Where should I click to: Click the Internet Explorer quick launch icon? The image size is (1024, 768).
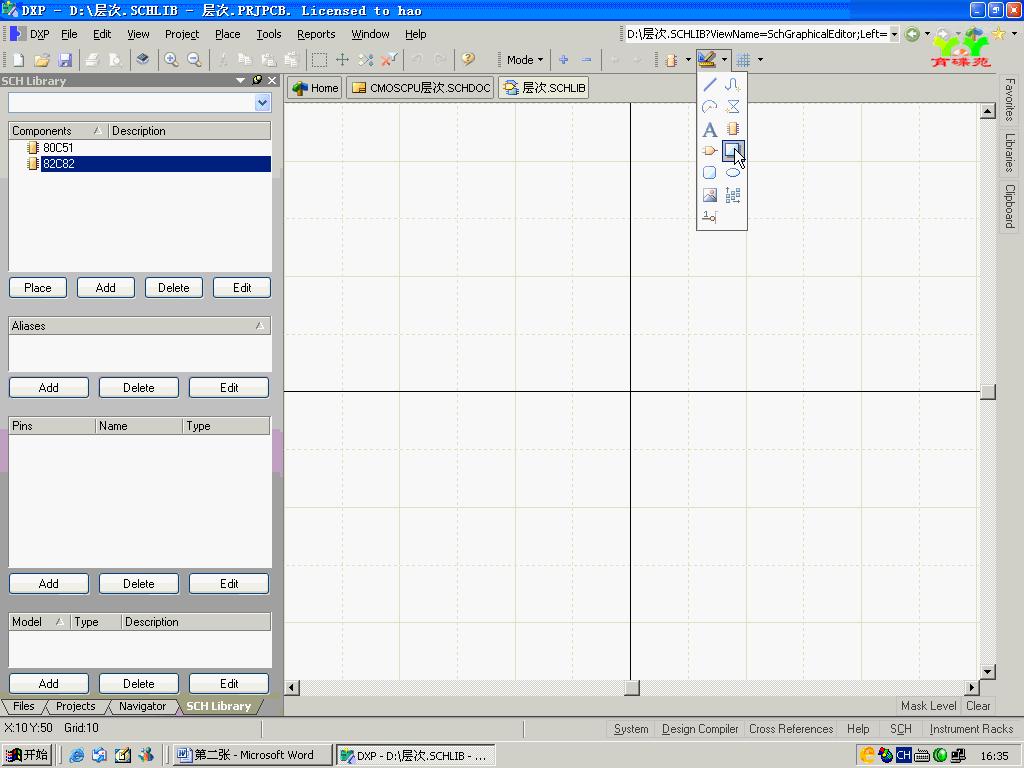76,755
